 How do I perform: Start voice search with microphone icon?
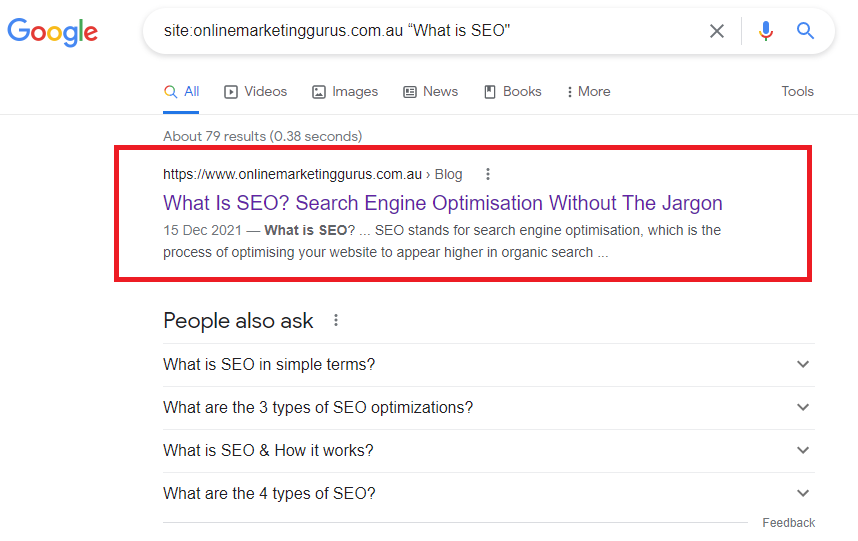coord(766,31)
